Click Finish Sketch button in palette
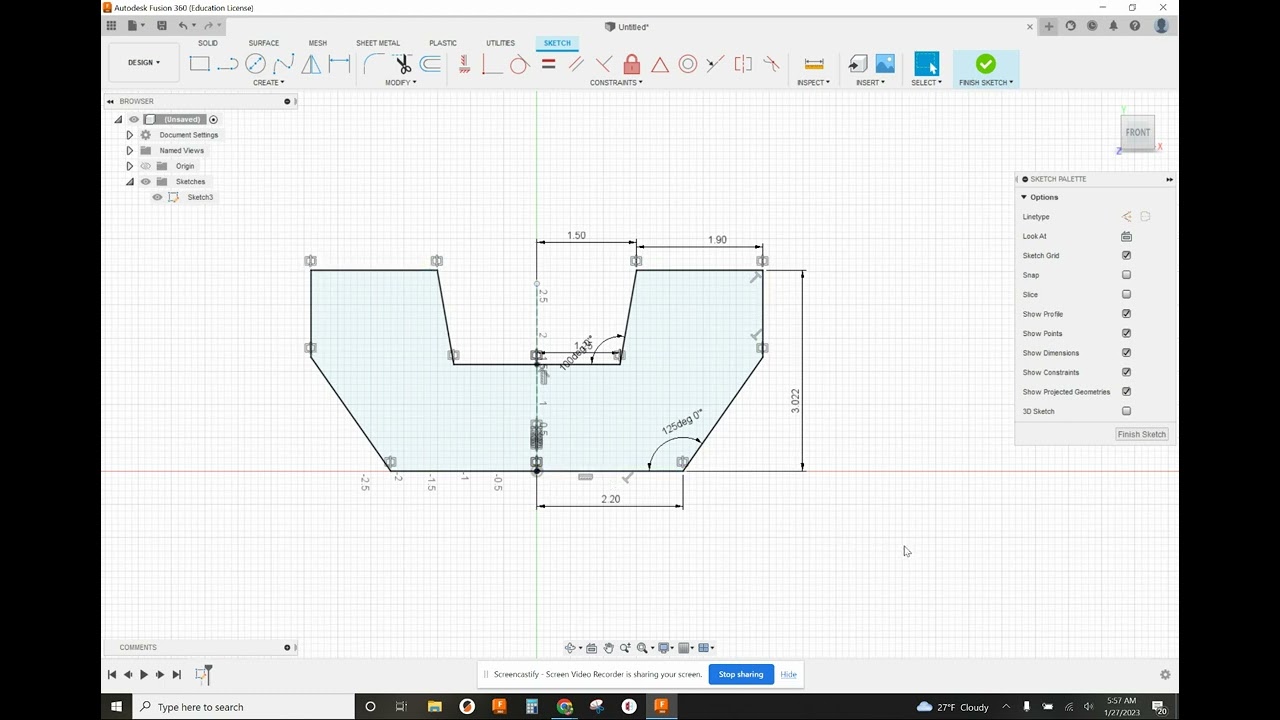Viewport: 1280px width, 720px height. click(1141, 434)
